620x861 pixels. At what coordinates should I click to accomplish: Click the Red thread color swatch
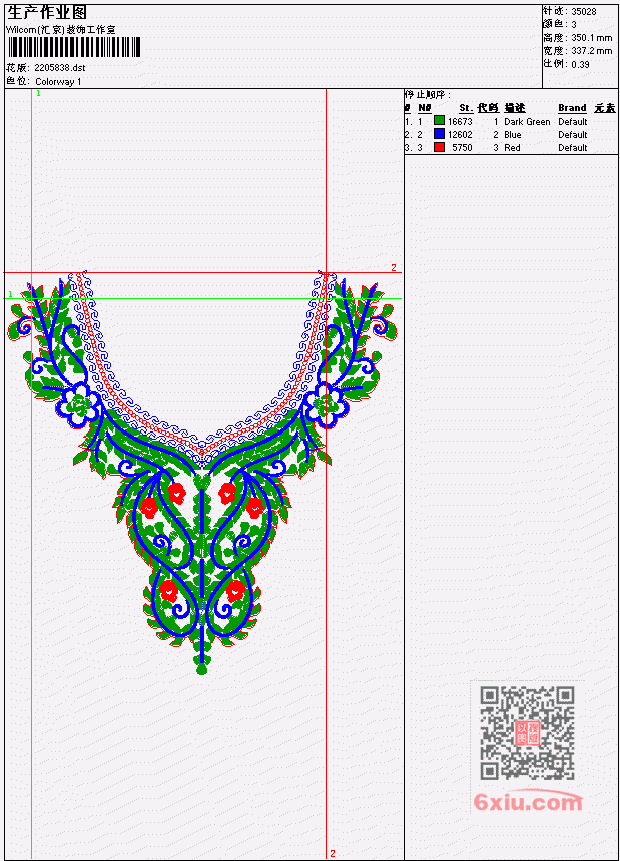pos(439,147)
